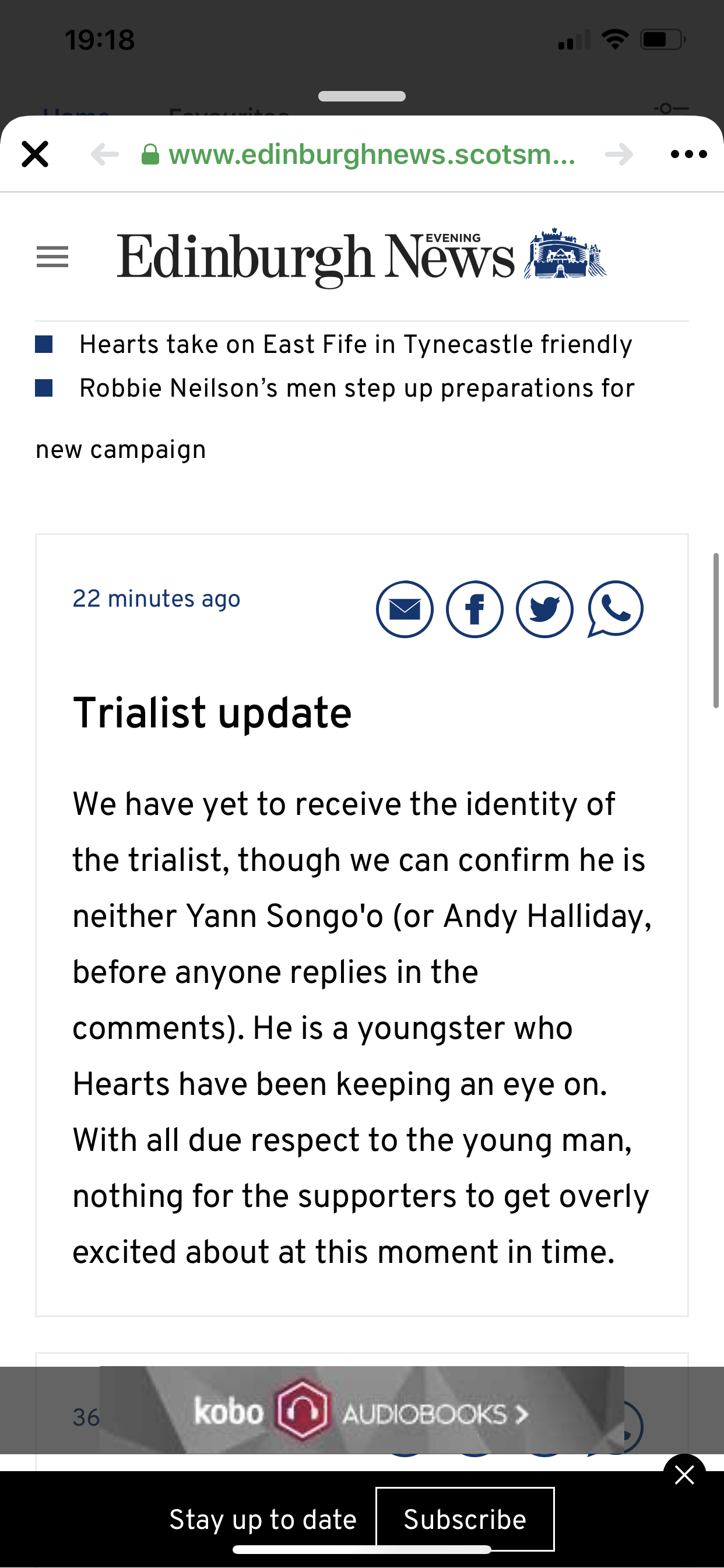Select the Hearts take on East Fife bullet
The height and width of the screenshot is (1568, 724).
click(356, 345)
